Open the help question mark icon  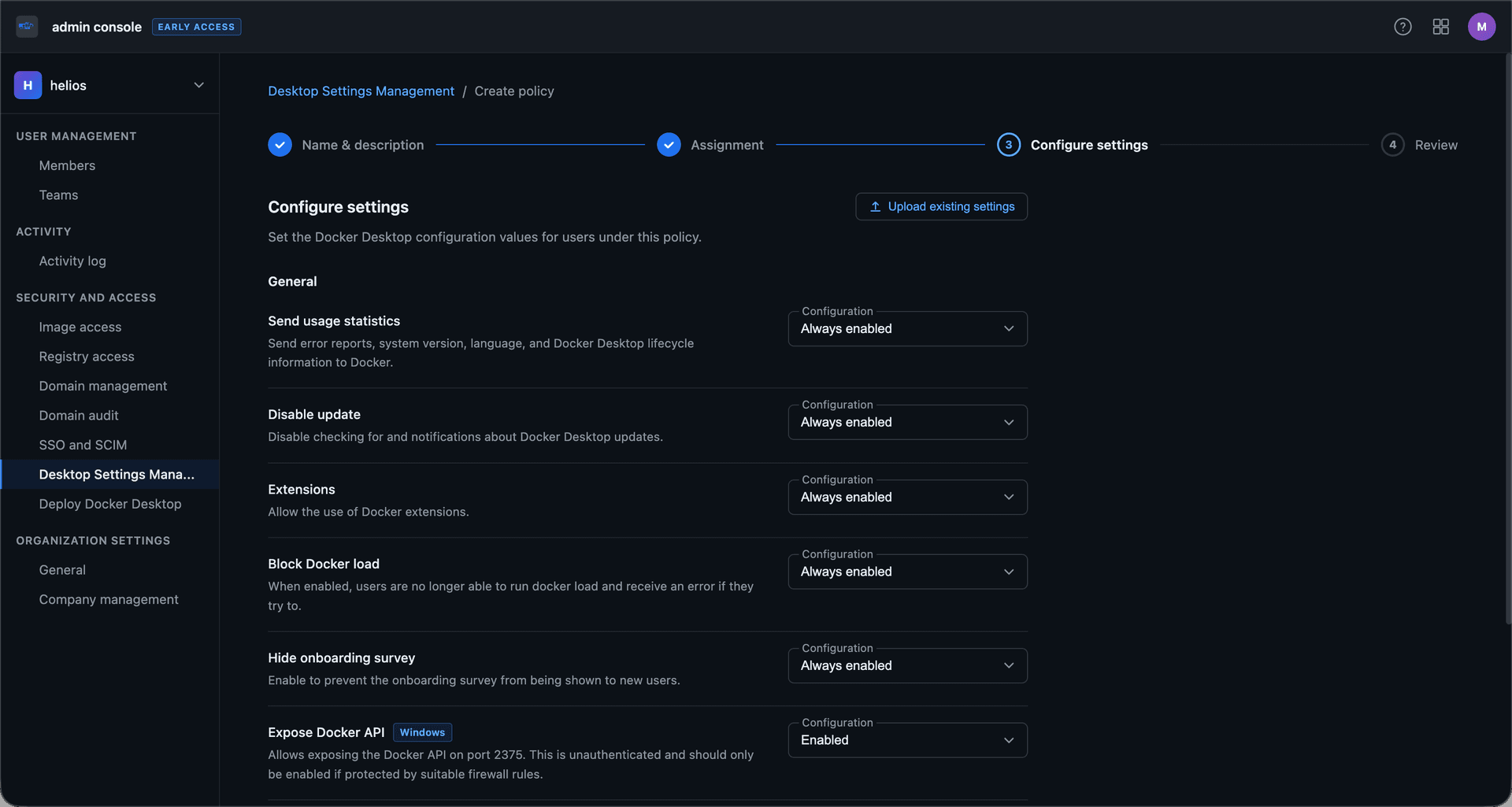pyautogui.click(x=1403, y=27)
